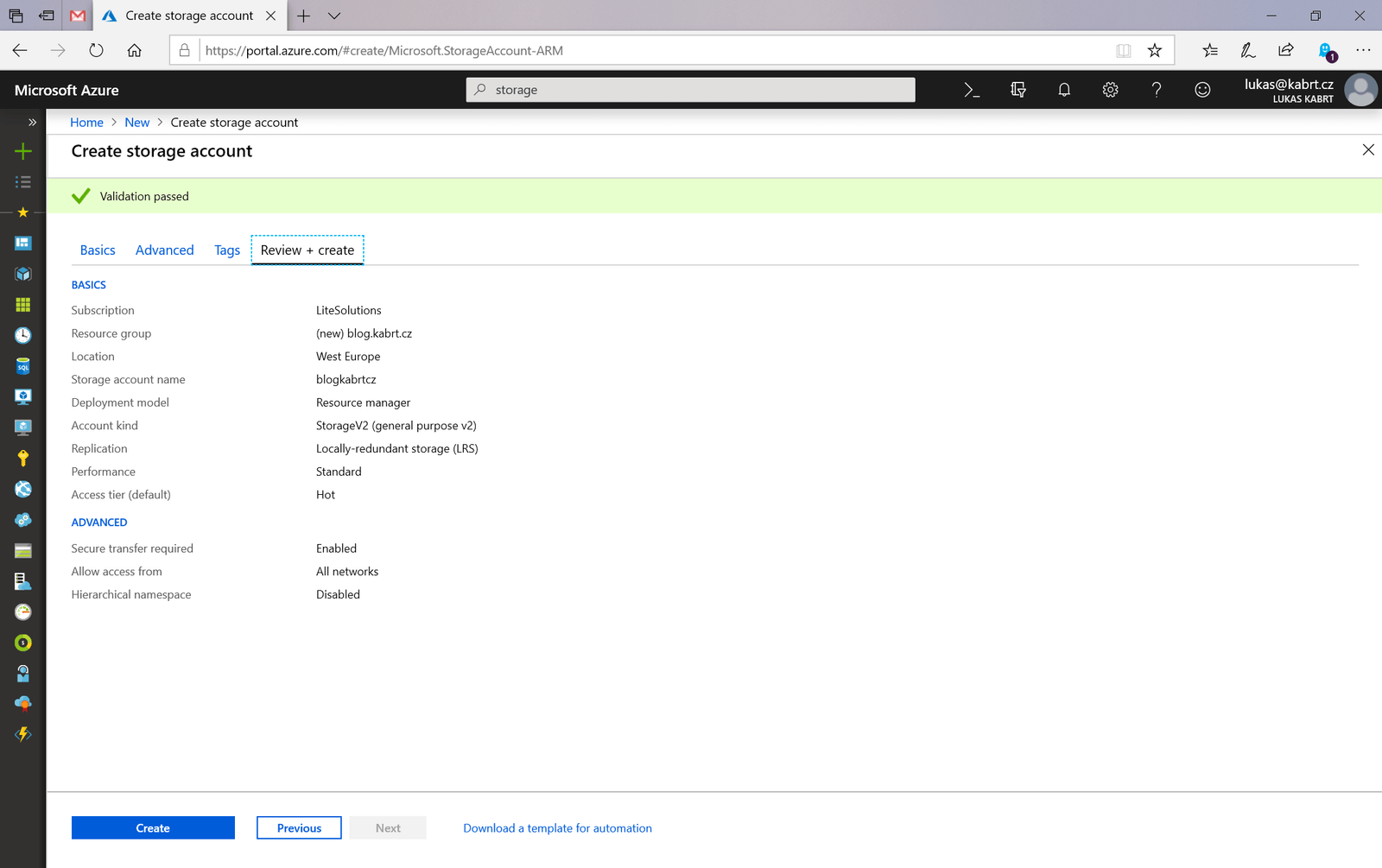
Task: Switch to the Basics tab
Action: coord(98,250)
